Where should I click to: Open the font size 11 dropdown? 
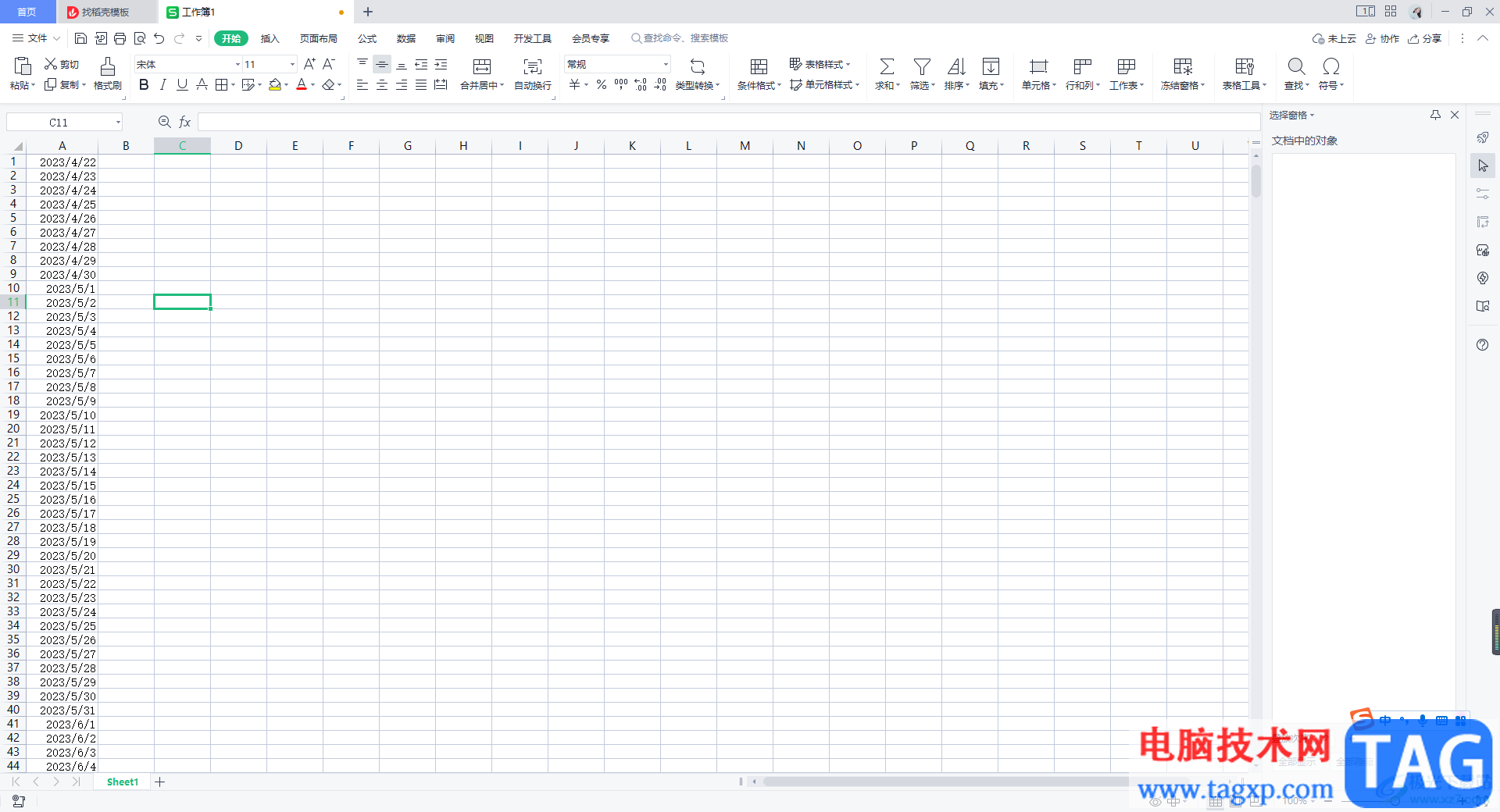[292, 64]
